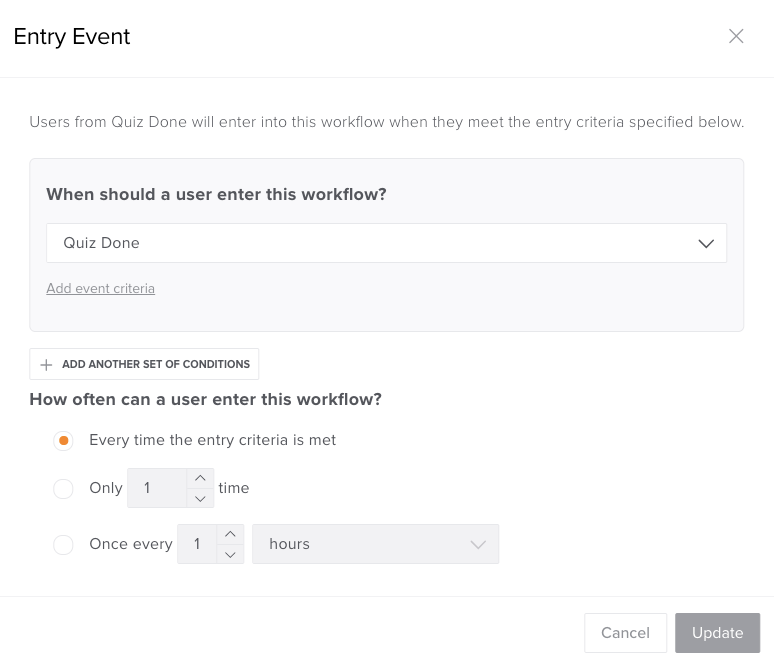Image resolution: width=774 pixels, height=665 pixels.
Task: Click the Every time entry criteria label text
Action: click(x=212, y=440)
